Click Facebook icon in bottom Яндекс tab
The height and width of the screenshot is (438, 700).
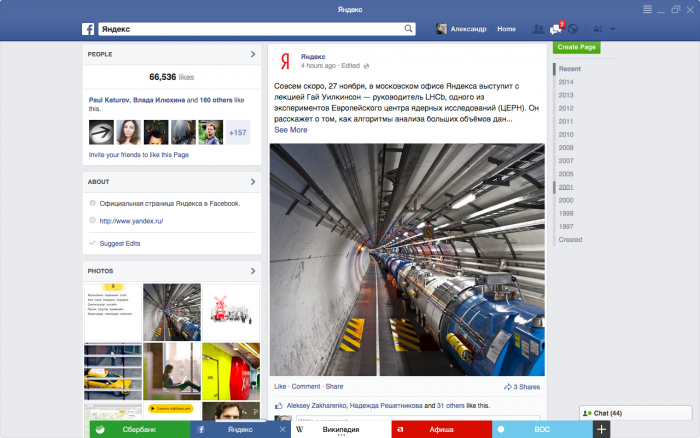[201, 430]
